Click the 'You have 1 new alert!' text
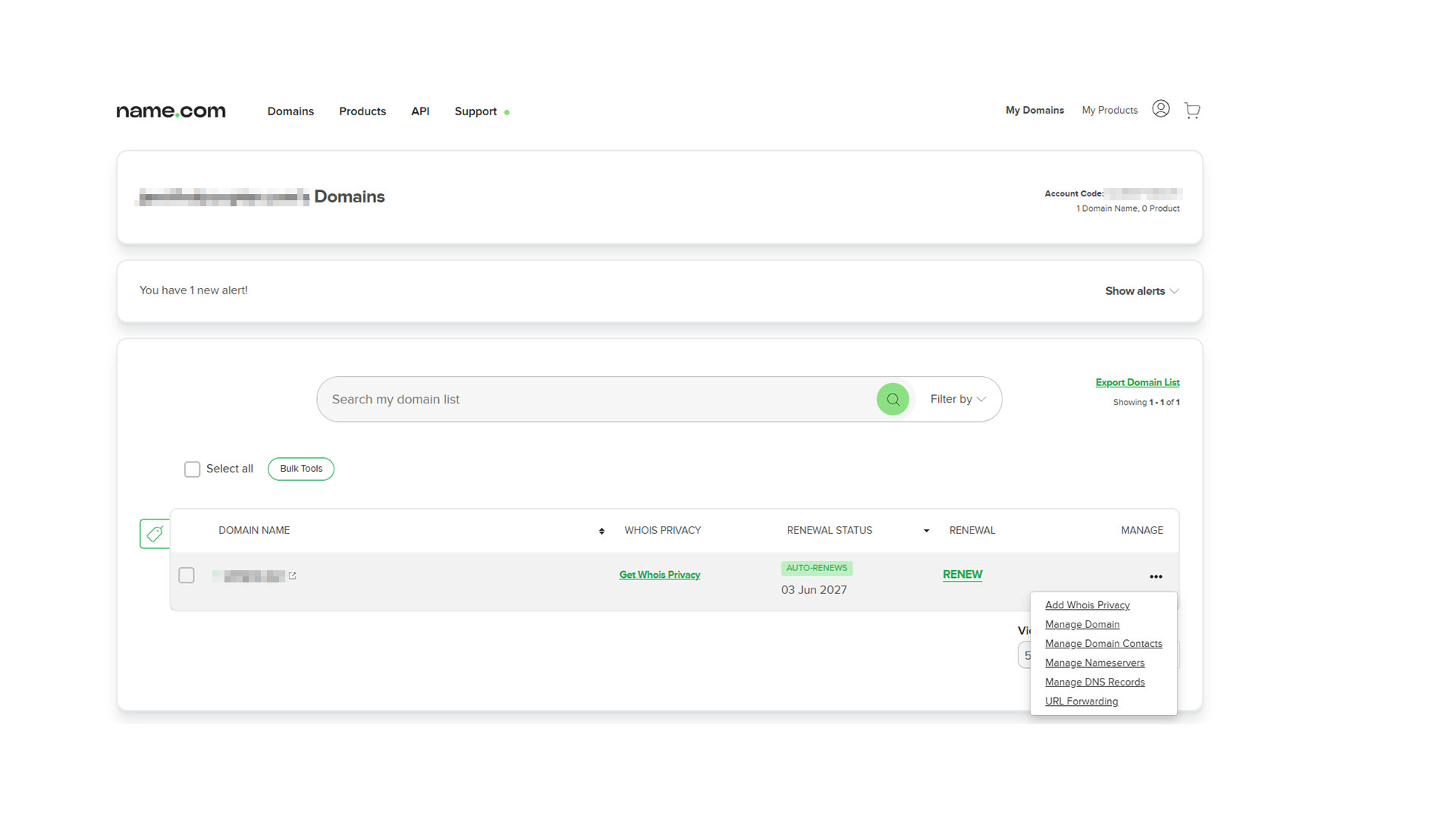1456x819 pixels. [193, 290]
